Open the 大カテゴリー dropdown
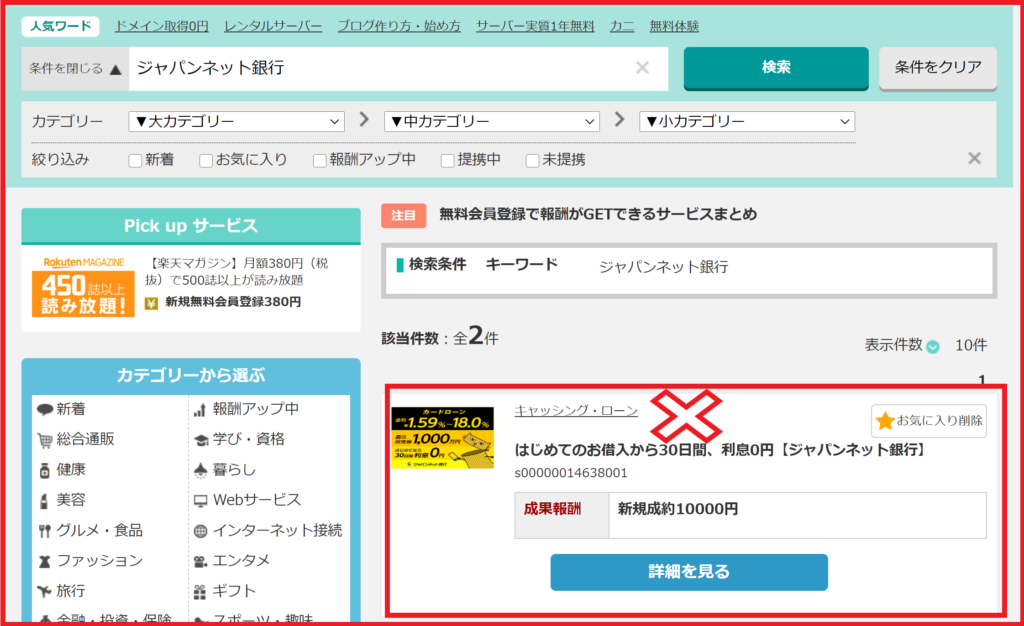The image size is (1024, 626). [x=236, y=121]
